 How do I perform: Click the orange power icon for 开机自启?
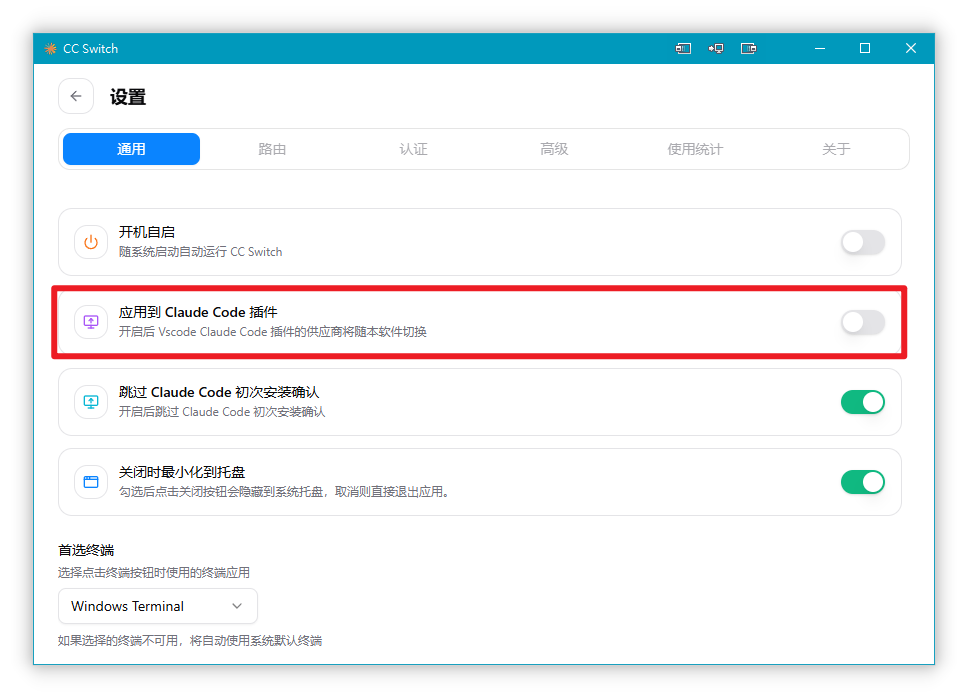[x=91, y=242]
